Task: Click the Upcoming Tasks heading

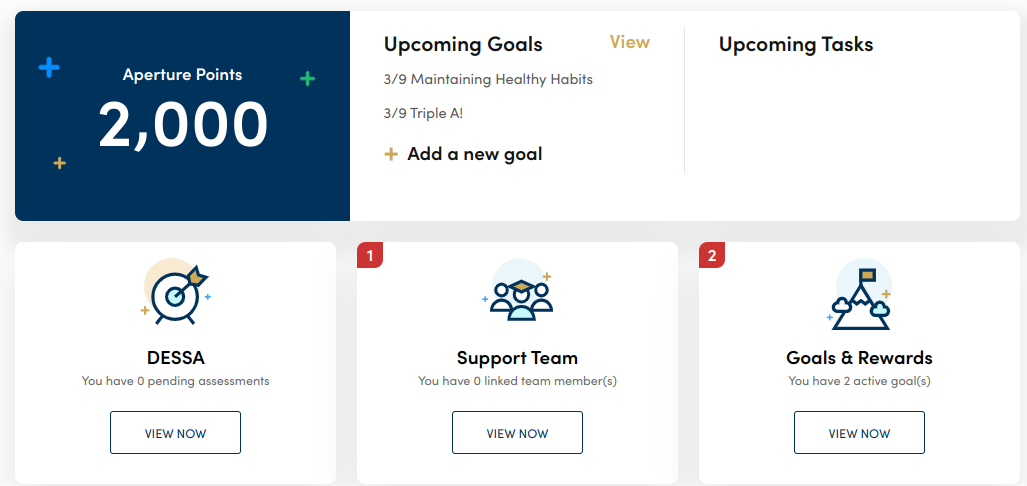Action: 795,44
